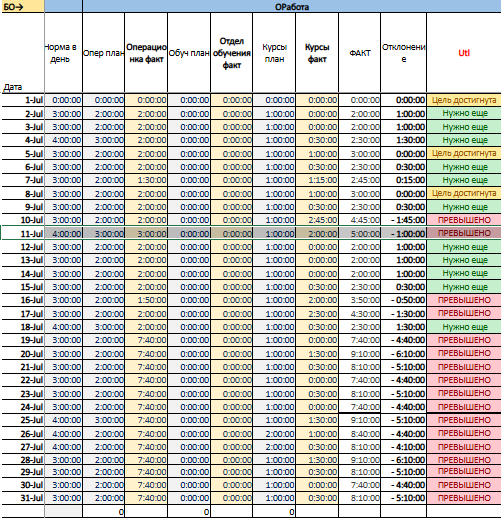This screenshot has height=518, width=501.
Task: Select the 1-Jul date cell
Action: 23,100
